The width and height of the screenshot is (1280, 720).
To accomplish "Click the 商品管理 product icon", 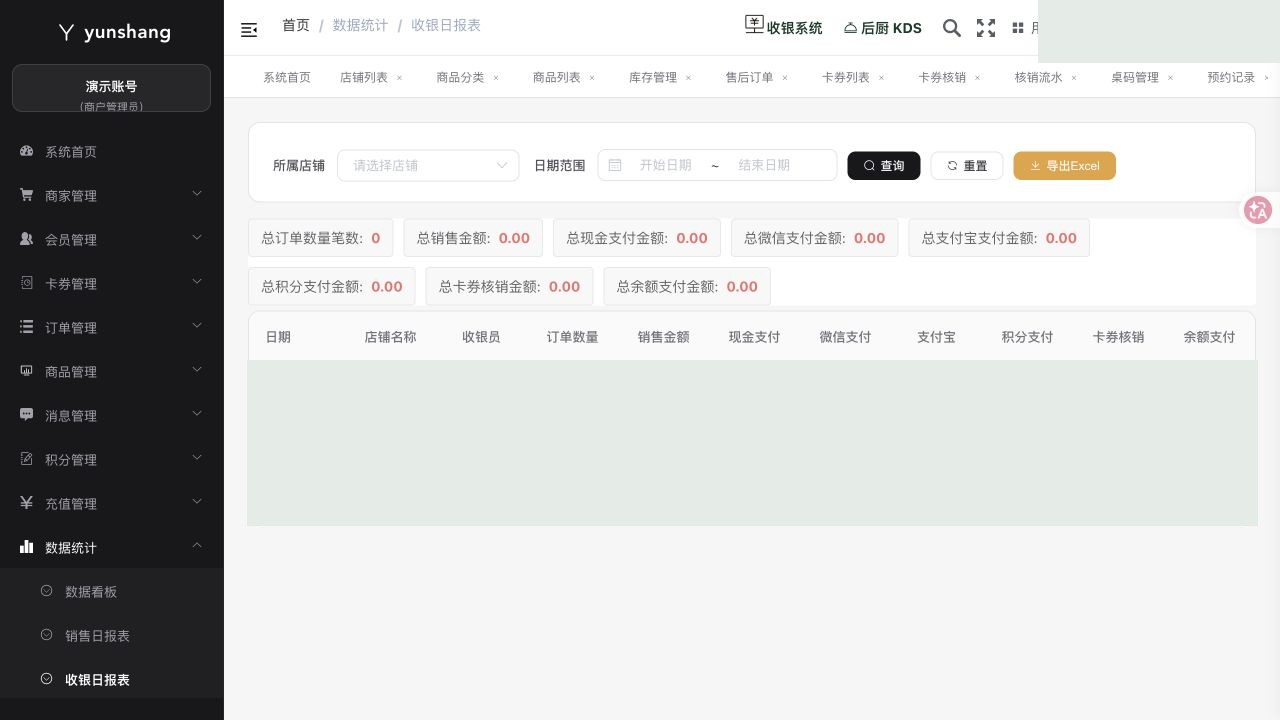I will [x=27, y=371].
